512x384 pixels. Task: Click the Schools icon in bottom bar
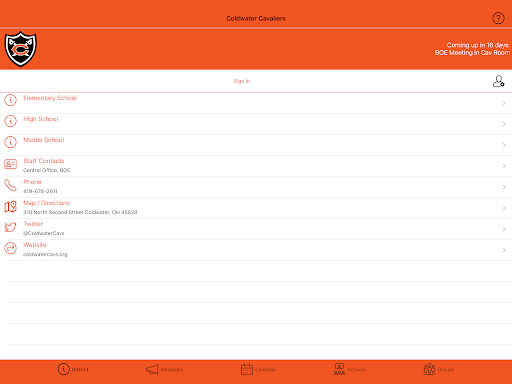pos(339,369)
